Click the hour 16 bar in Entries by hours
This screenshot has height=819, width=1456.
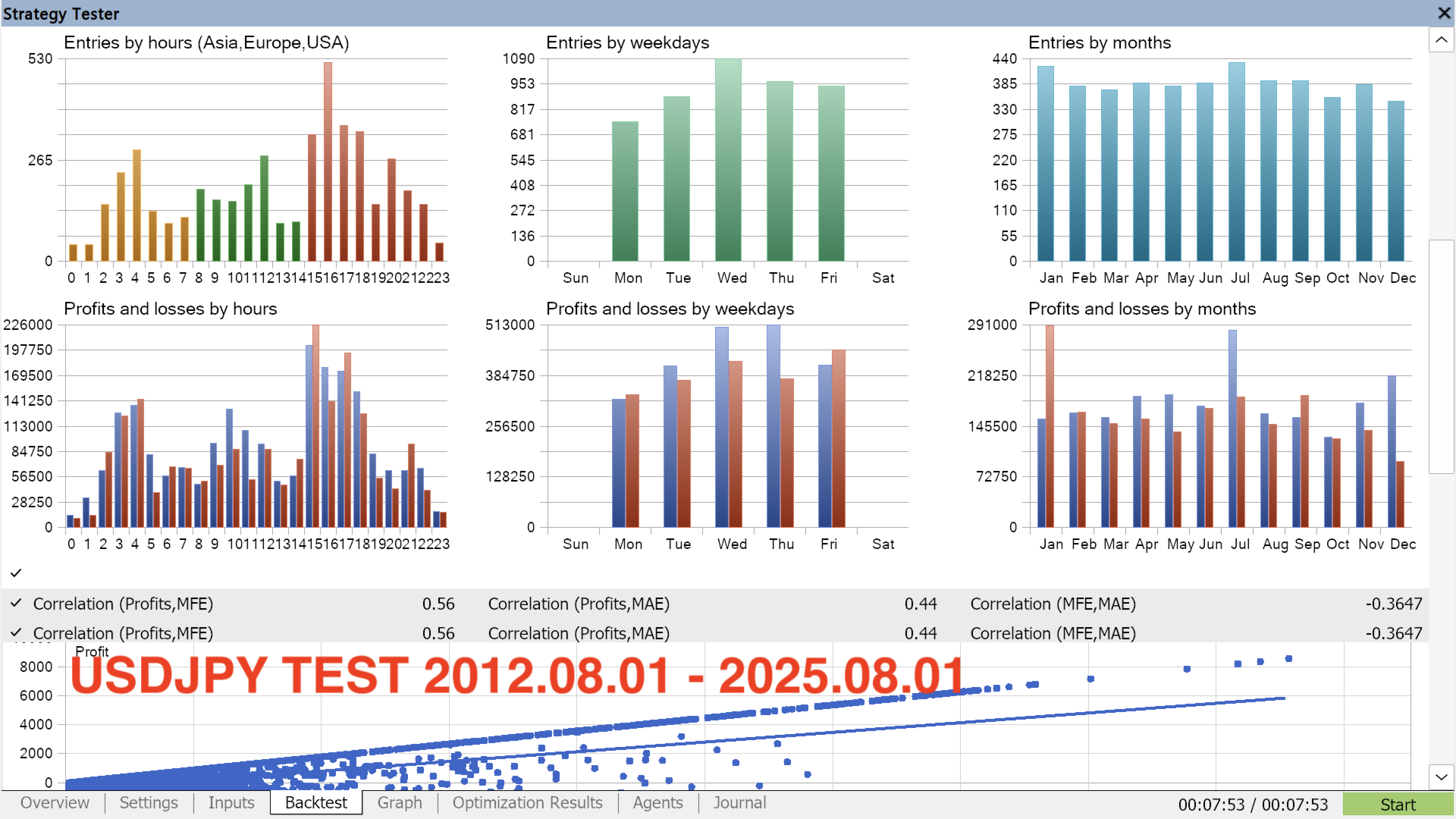328,163
